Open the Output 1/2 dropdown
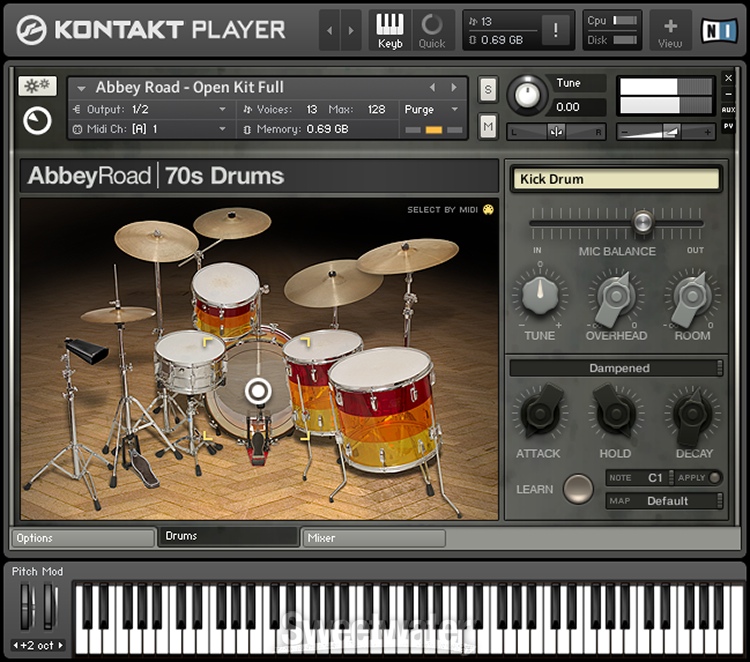Screen dimensions: 750x662 (x=151, y=110)
